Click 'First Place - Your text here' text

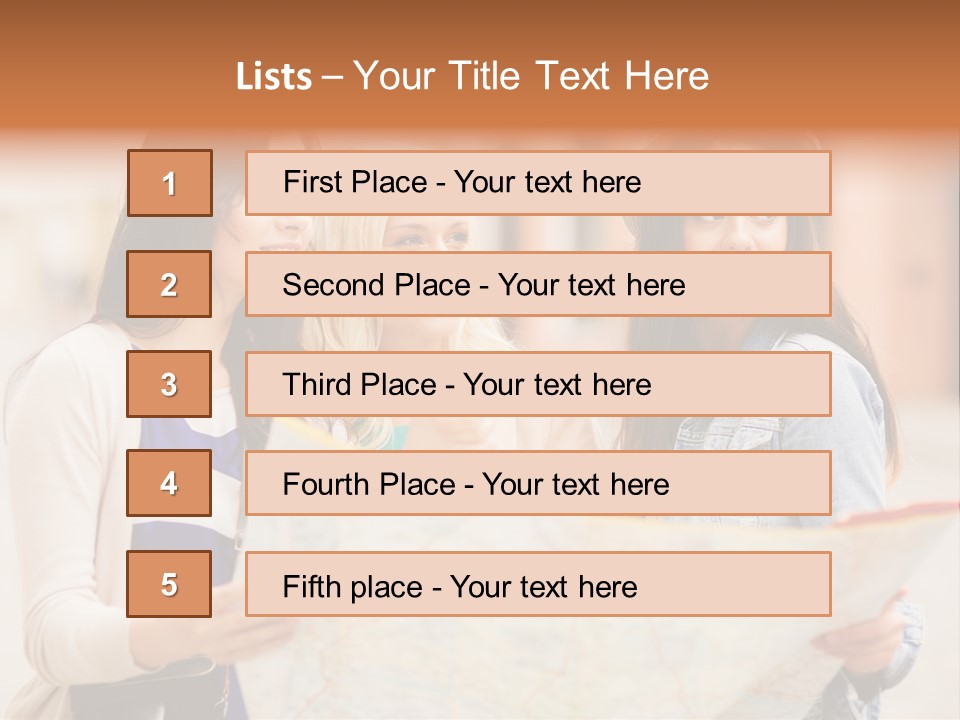pyautogui.click(x=462, y=182)
